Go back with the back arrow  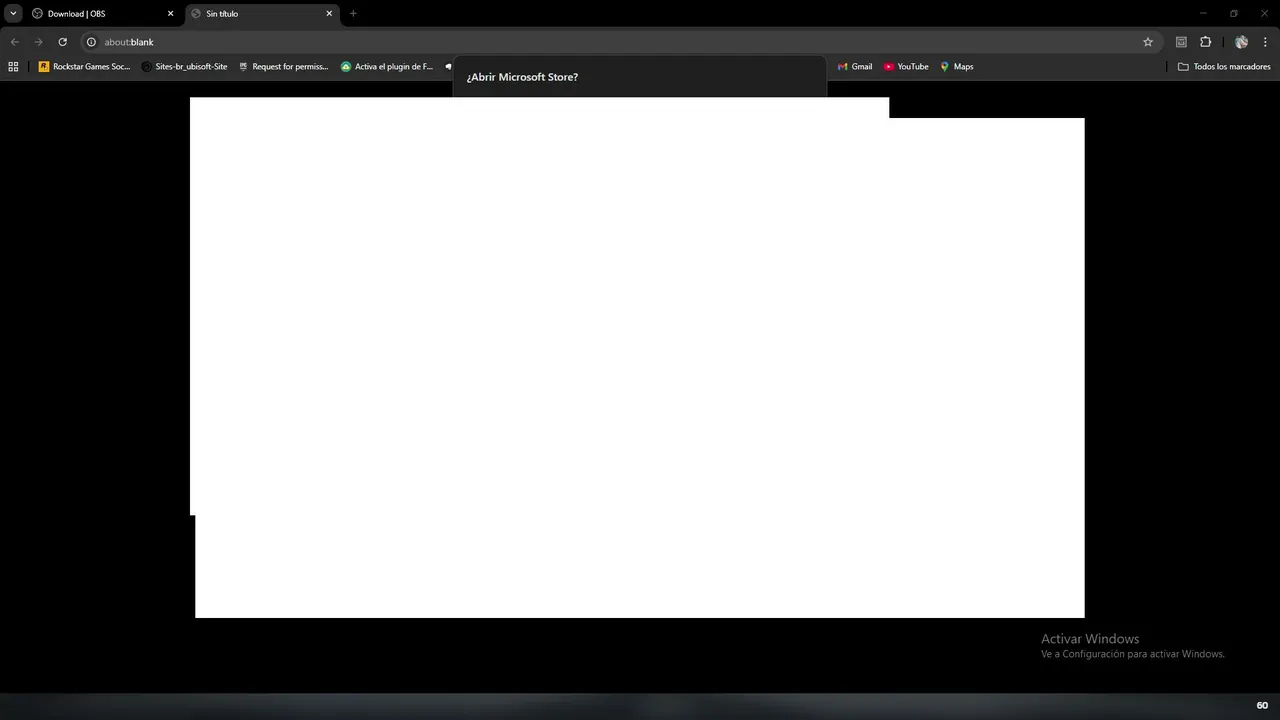[14, 42]
